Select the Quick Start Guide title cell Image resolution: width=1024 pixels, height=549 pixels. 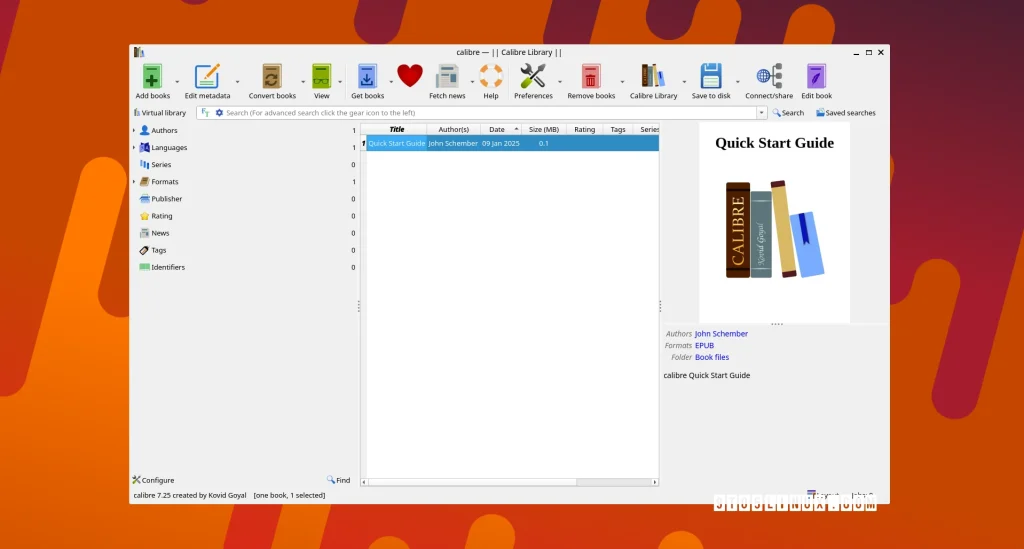396,143
